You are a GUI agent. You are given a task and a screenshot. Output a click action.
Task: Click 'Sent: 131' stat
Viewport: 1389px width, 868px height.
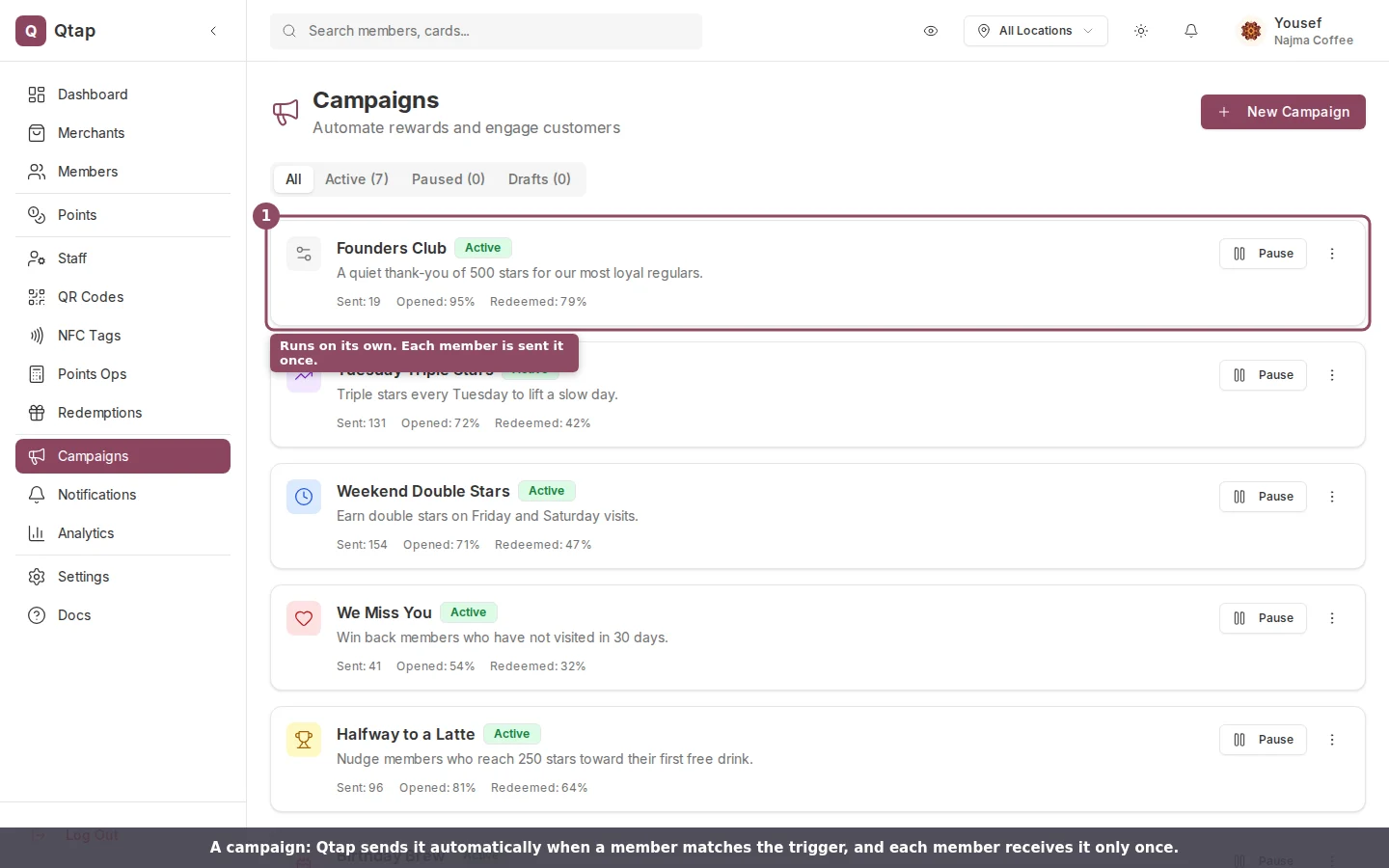point(361,423)
